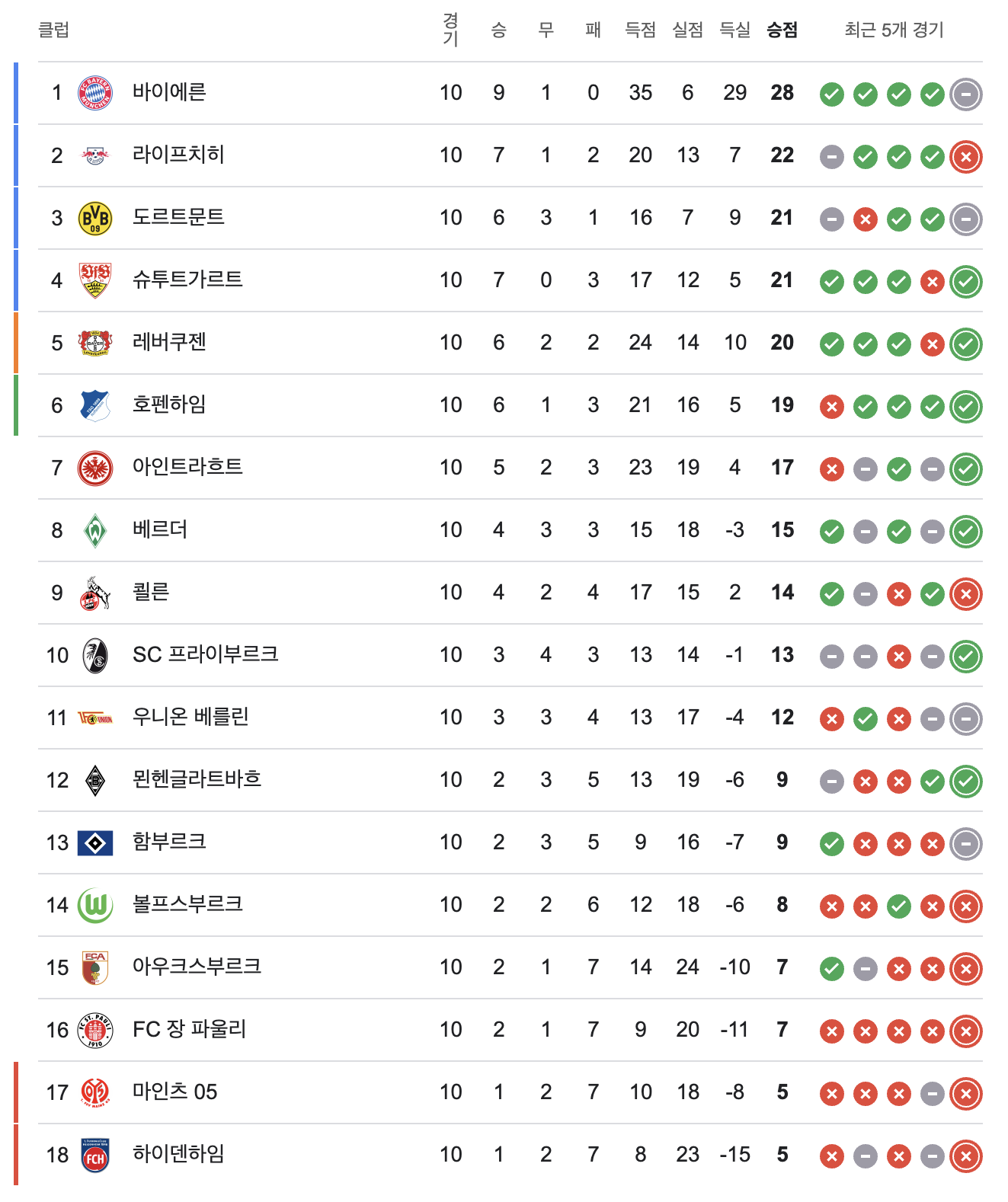Click the VfB Stuttgart crest
Image resolution: width=1008 pixels, height=1202 pixels.
click(x=95, y=280)
